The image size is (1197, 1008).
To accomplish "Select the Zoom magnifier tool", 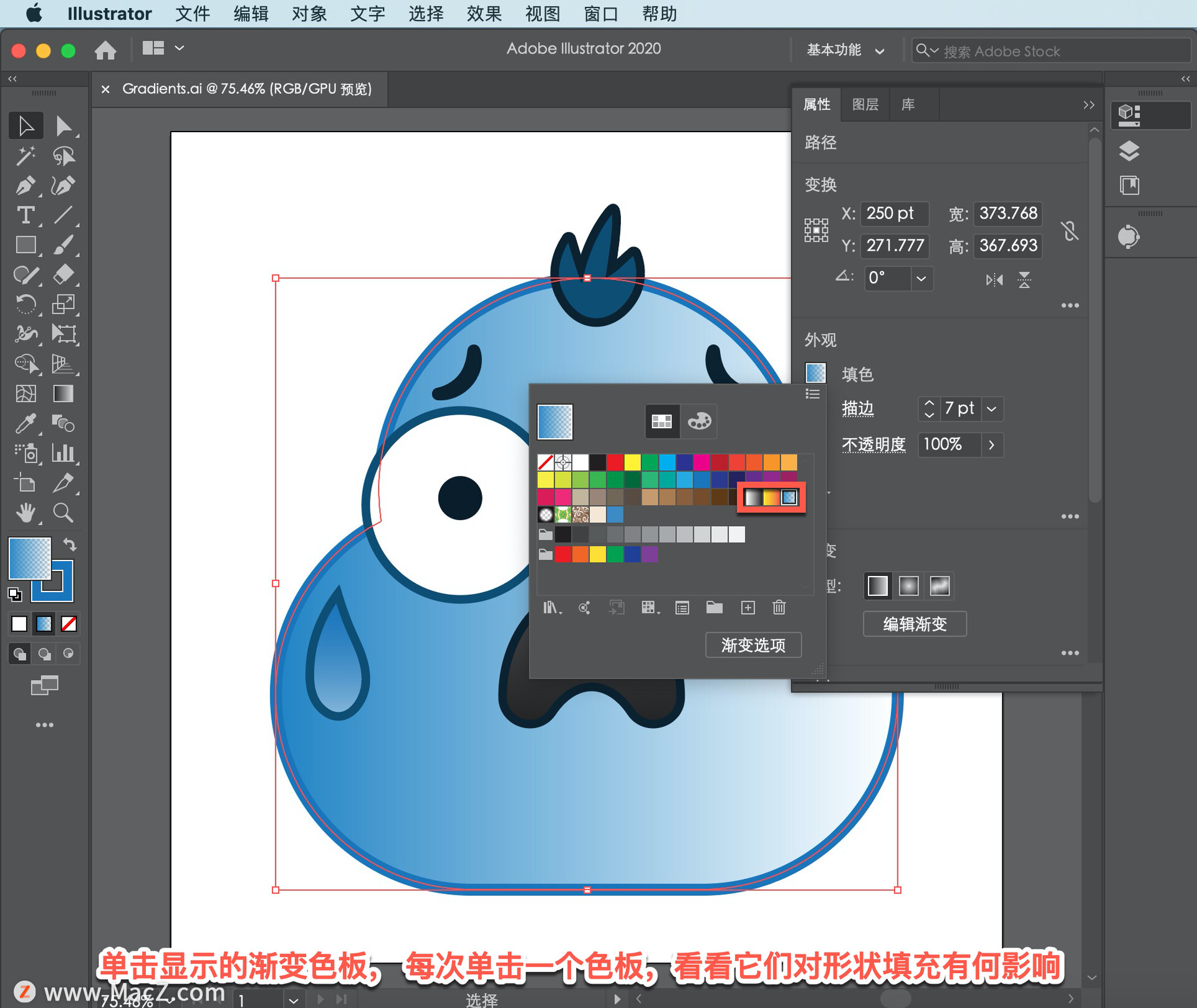I will (63, 513).
